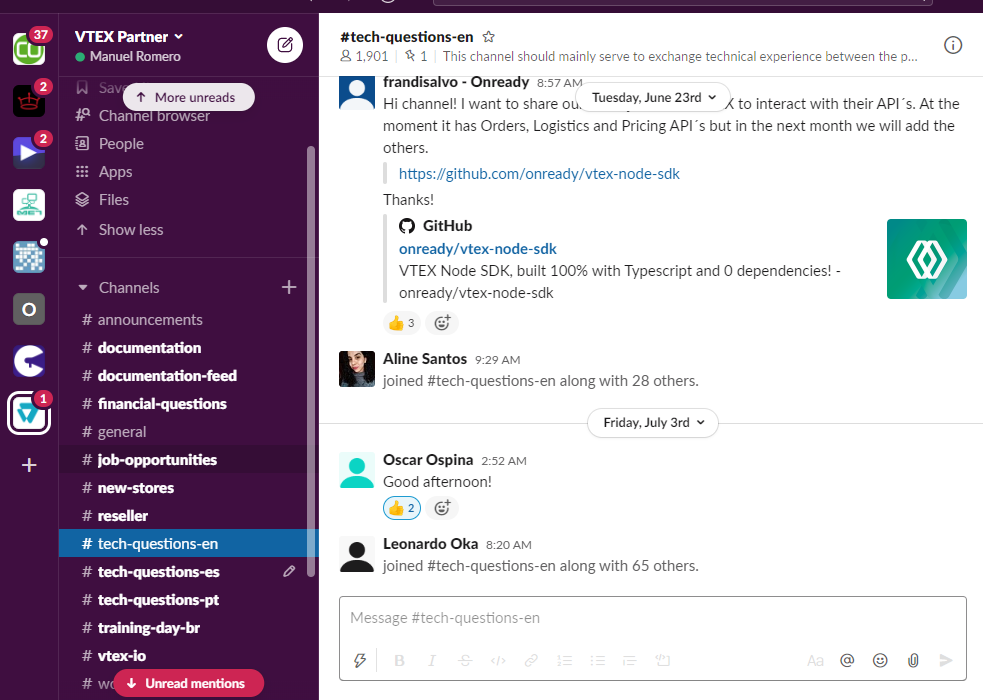Toggle bold formatting
This screenshot has width=983, height=700.
399,661
